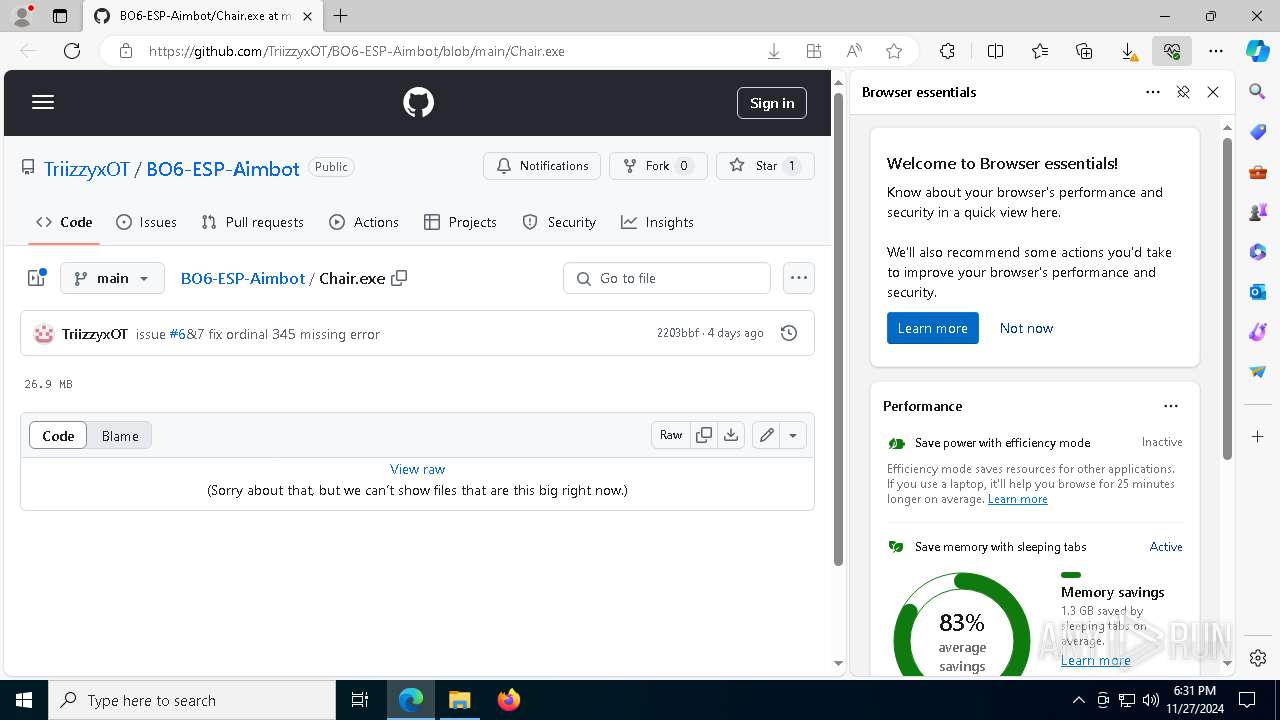Focus the Go to file search field
The width and height of the screenshot is (1280, 720).
[667, 278]
